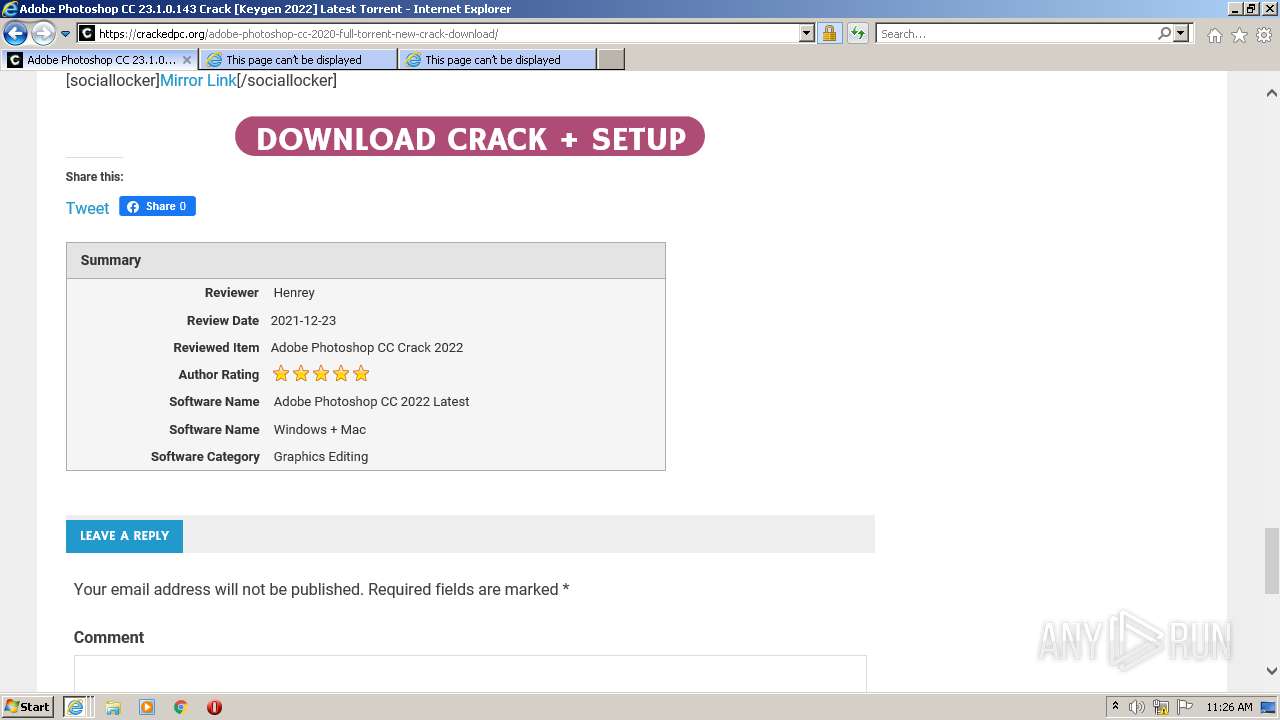Open the Action Center flag icon
This screenshot has width=1280, height=720.
[1185, 707]
